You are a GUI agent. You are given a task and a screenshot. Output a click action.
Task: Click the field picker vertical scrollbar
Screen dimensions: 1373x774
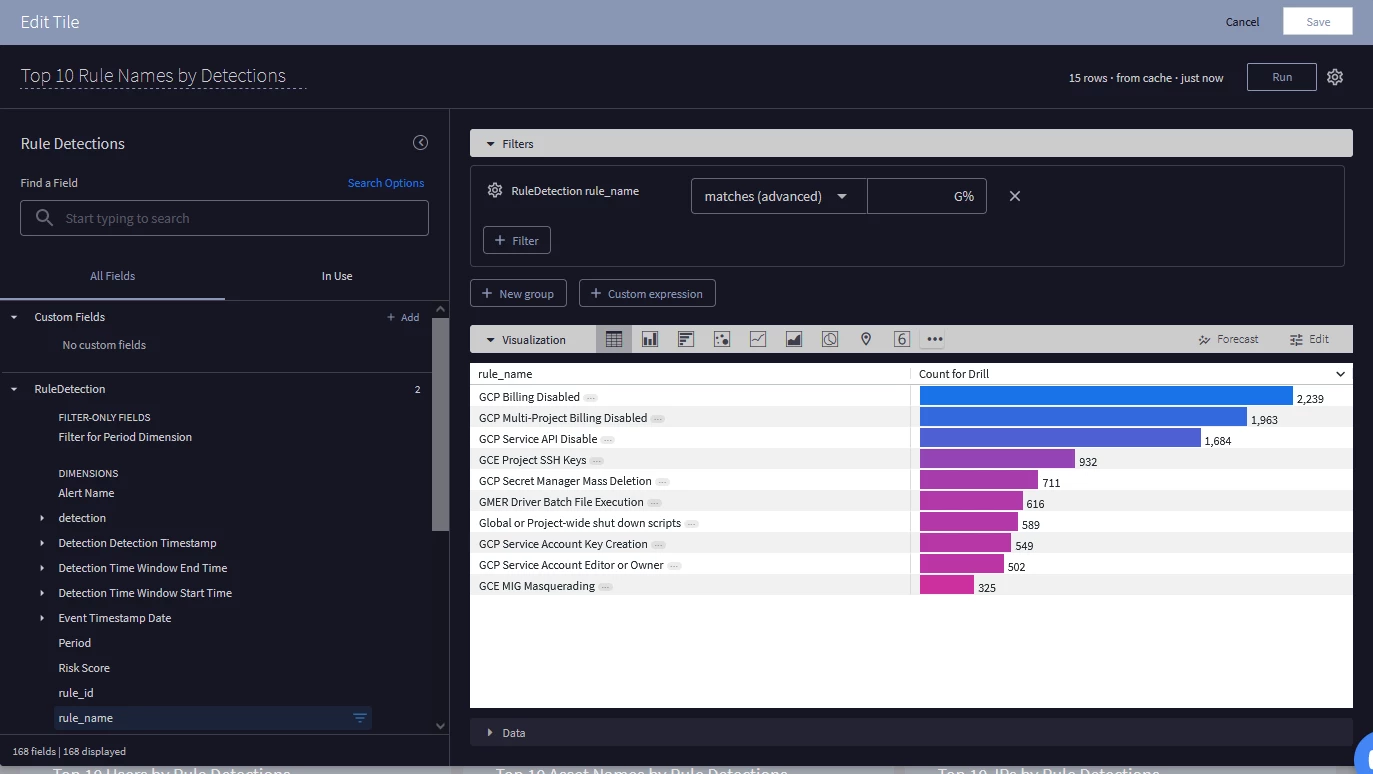(441, 424)
